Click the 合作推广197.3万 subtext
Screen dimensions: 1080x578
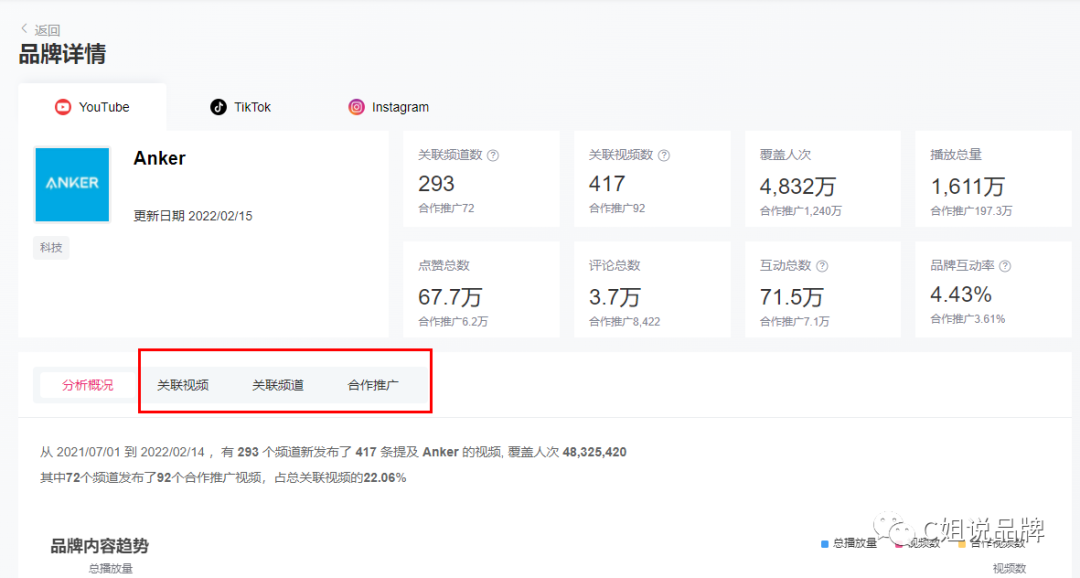971,211
